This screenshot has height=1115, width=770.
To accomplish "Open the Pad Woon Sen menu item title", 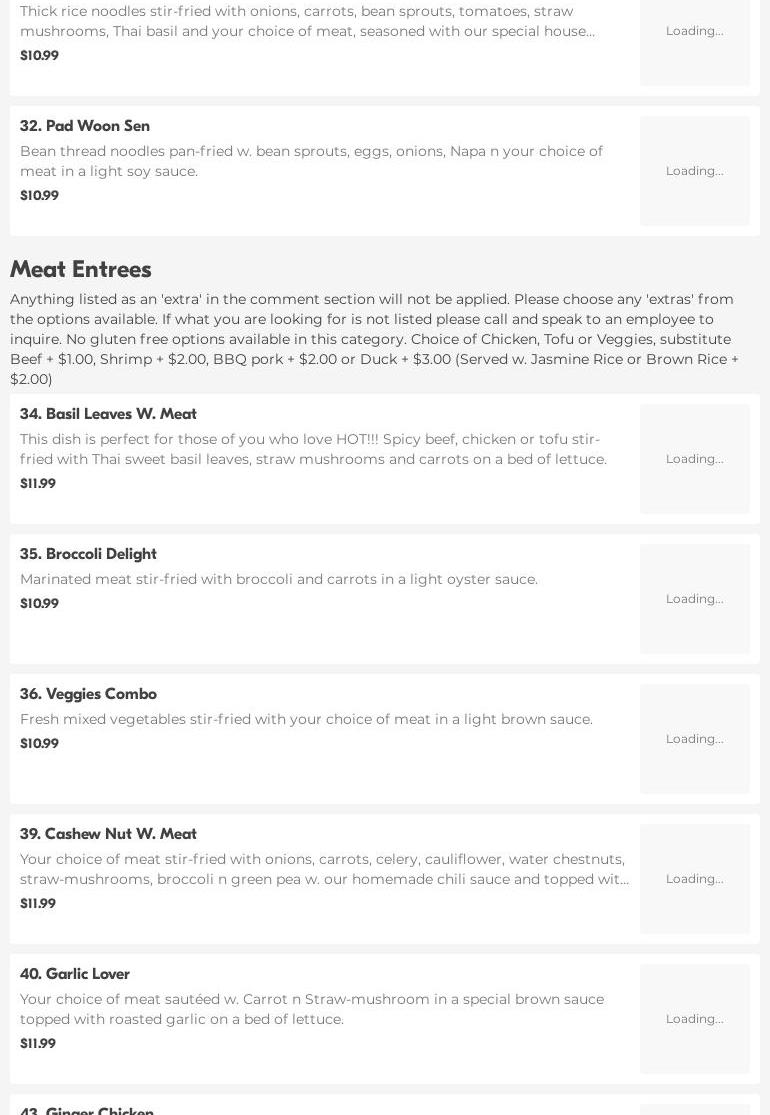I will 85,126.
